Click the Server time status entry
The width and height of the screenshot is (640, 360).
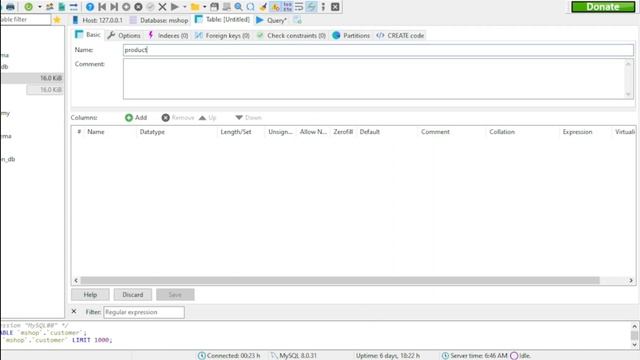tap(474, 356)
